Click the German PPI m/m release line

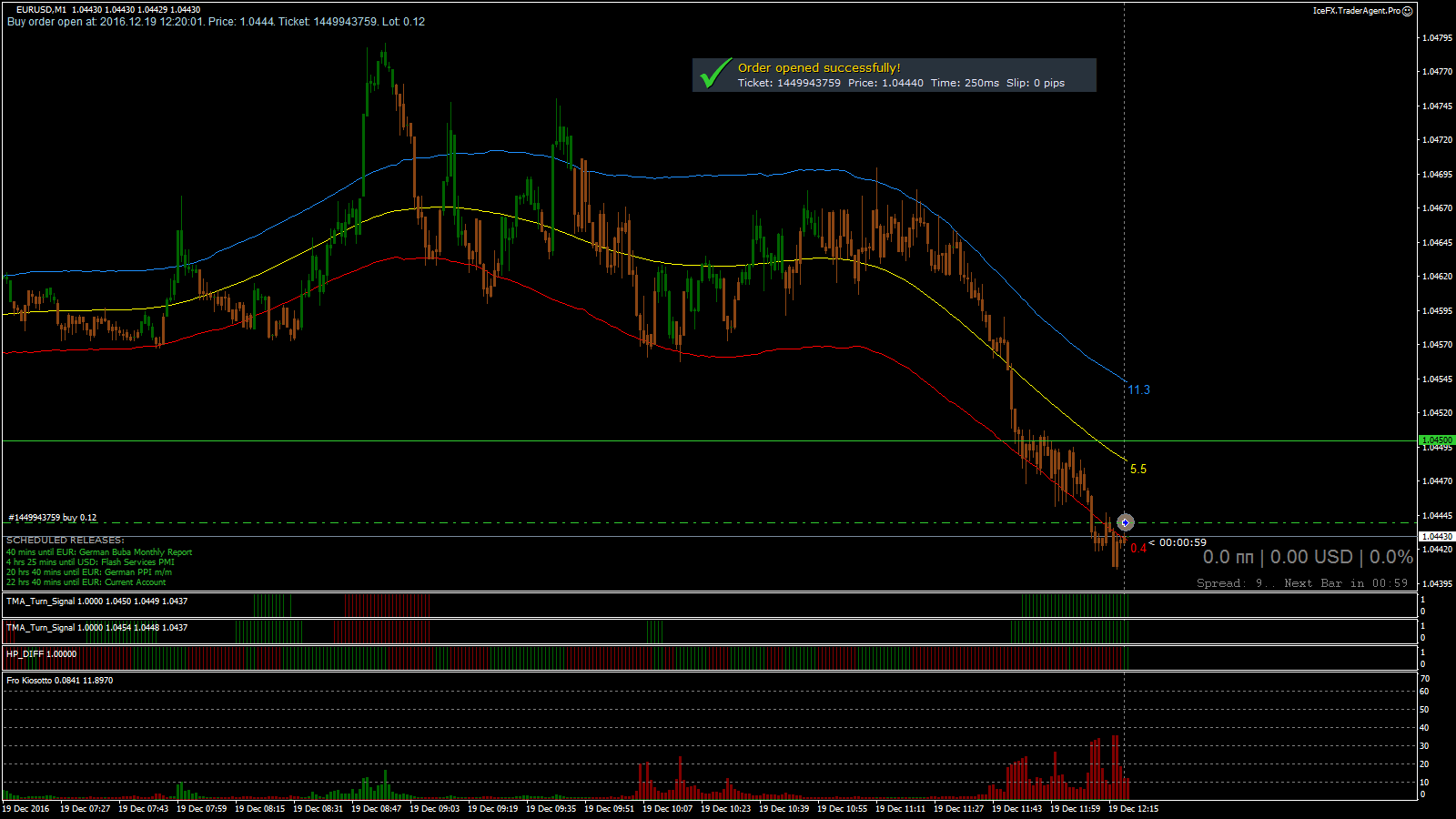click(x=89, y=572)
